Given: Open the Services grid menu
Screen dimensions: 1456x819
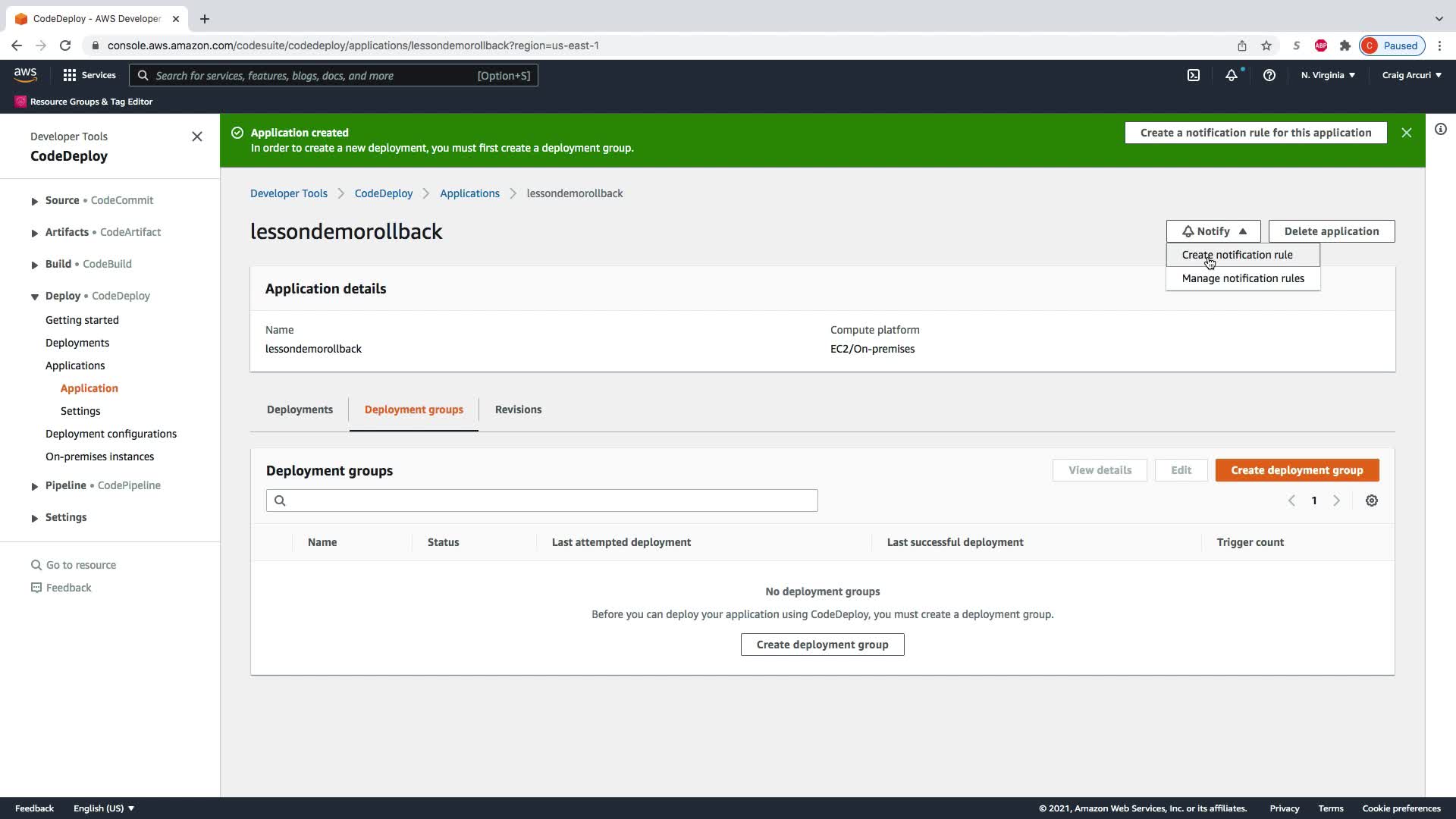Looking at the screenshot, I should 89,75.
